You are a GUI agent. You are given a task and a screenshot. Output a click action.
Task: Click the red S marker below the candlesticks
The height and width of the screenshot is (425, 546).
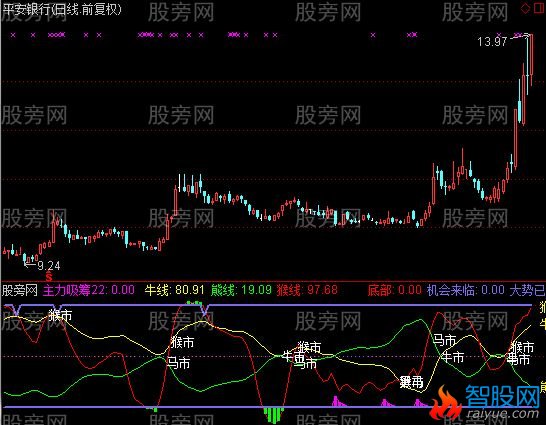(49, 277)
